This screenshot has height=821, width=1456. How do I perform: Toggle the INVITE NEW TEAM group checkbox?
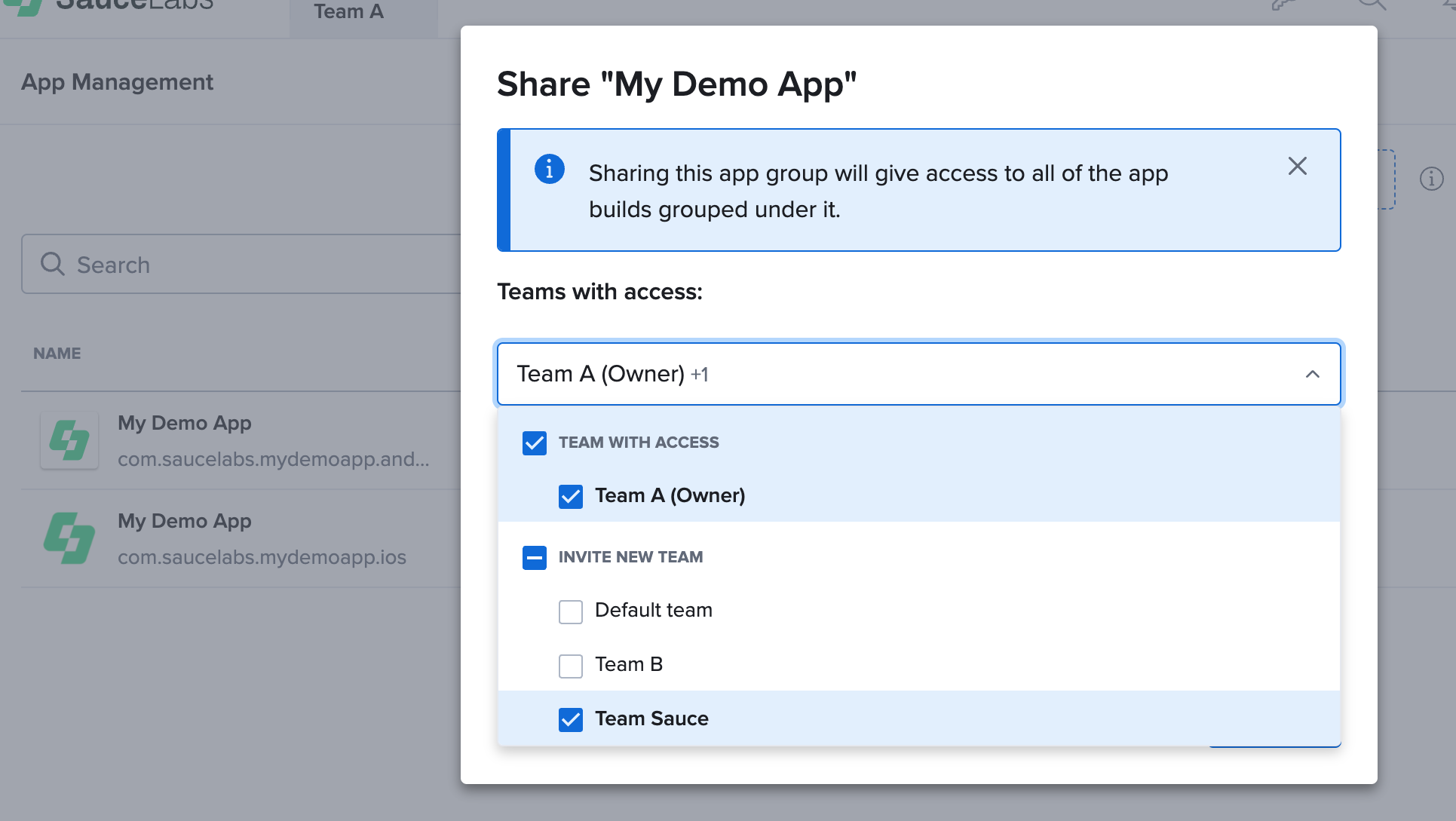pyautogui.click(x=534, y=558)
